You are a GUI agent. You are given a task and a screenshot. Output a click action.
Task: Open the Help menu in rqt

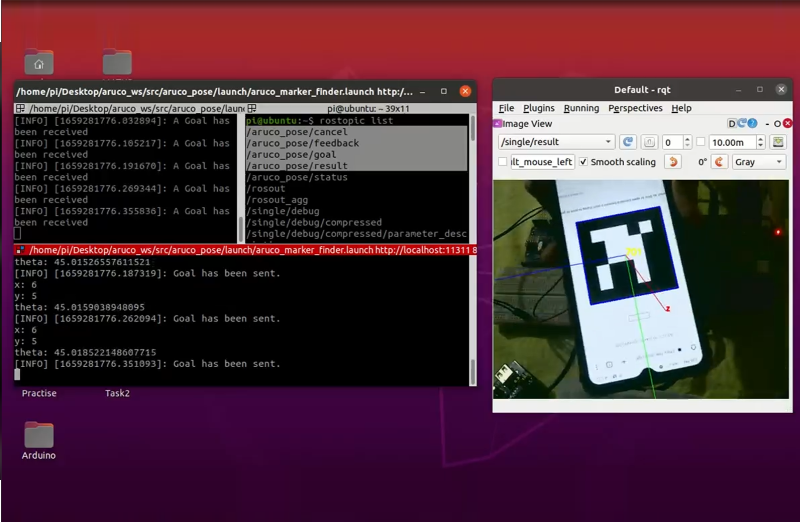coord(681,108)
